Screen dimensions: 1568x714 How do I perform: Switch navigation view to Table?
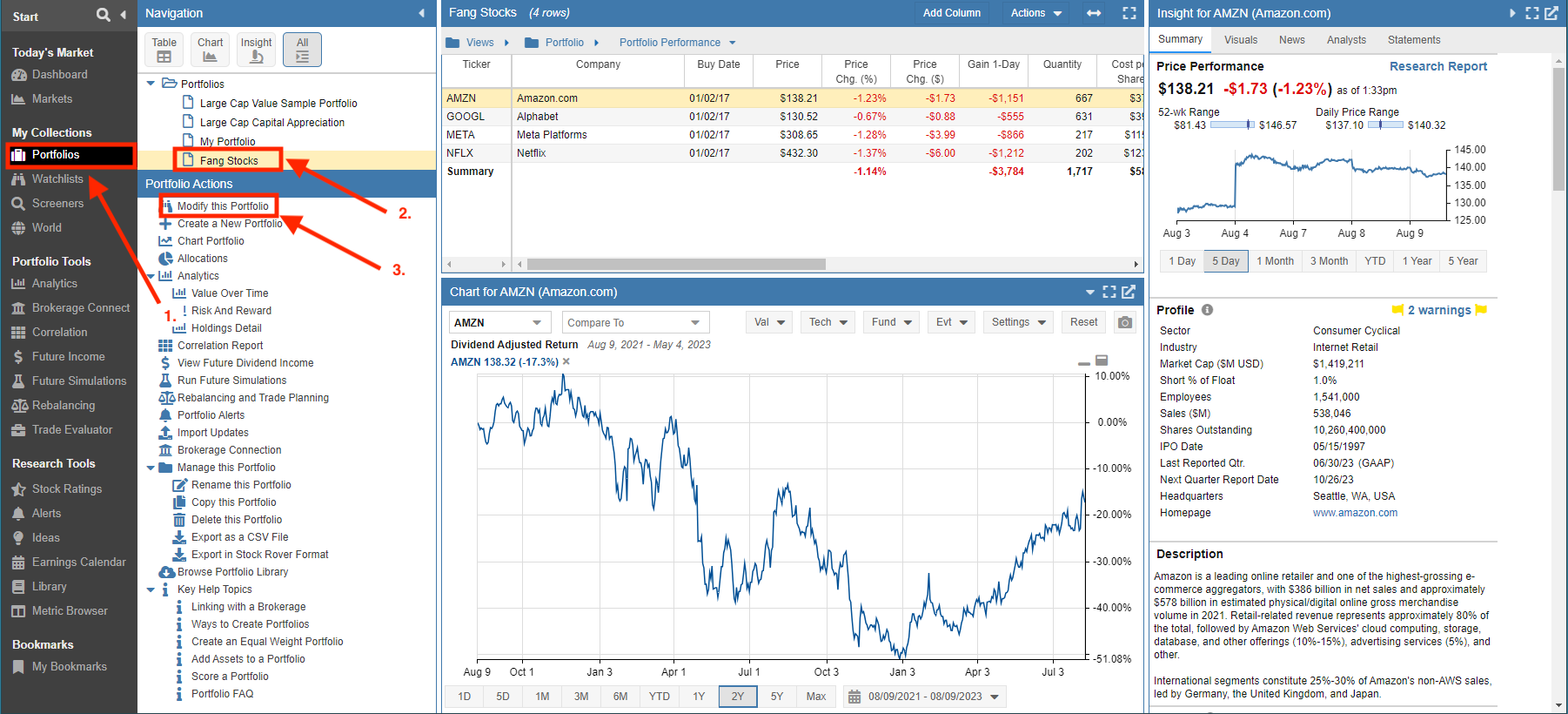coord(164,50)
